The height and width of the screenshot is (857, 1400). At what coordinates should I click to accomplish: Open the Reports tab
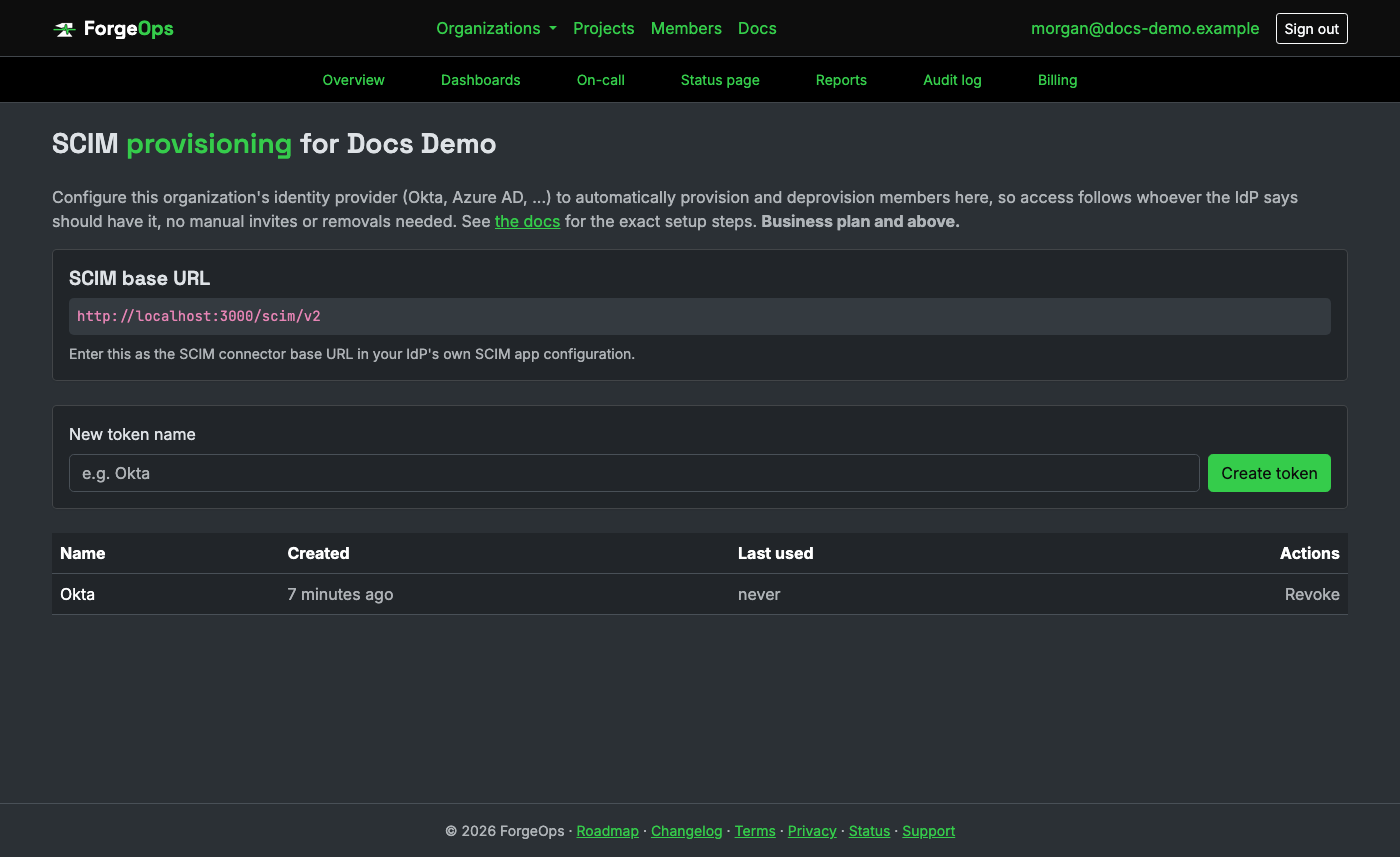coord(841,80)
